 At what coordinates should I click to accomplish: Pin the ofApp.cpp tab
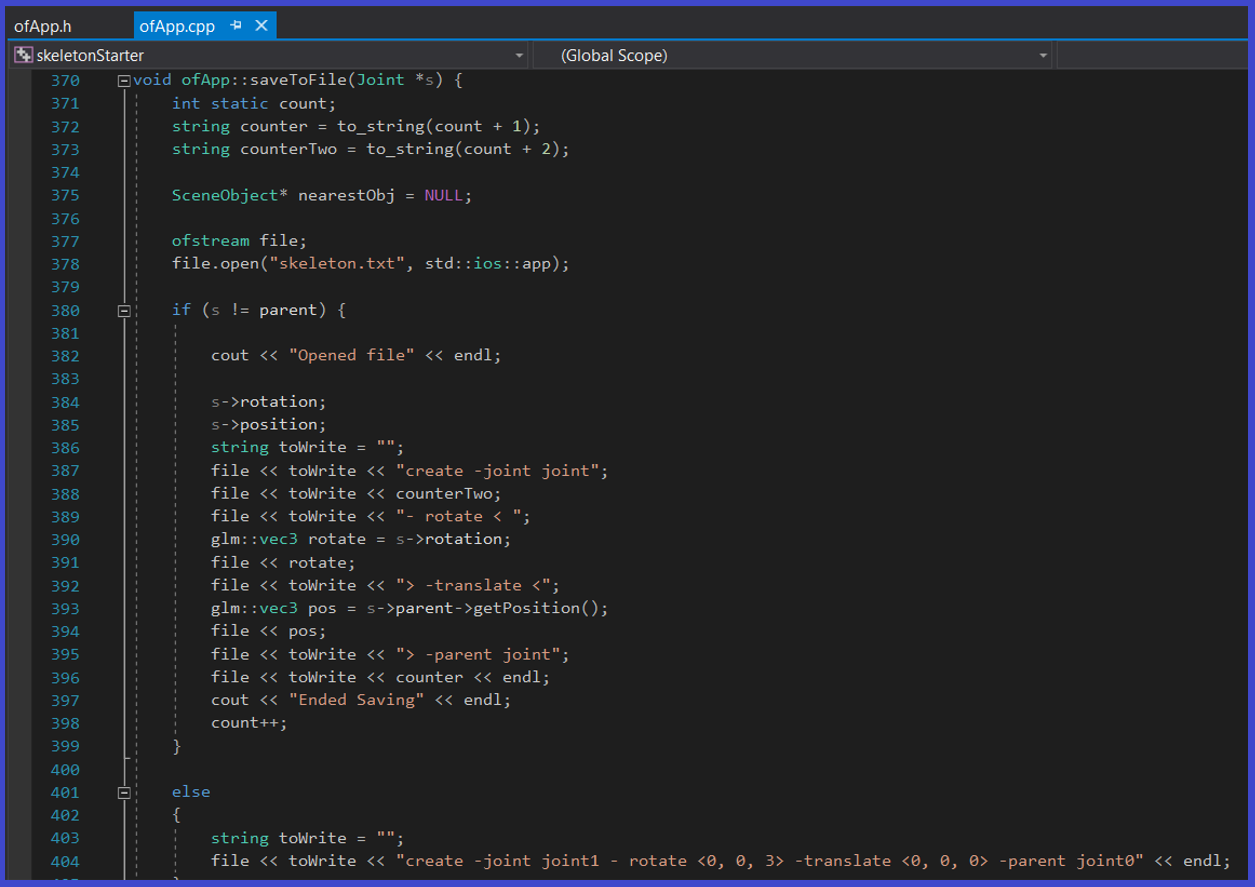236,26
